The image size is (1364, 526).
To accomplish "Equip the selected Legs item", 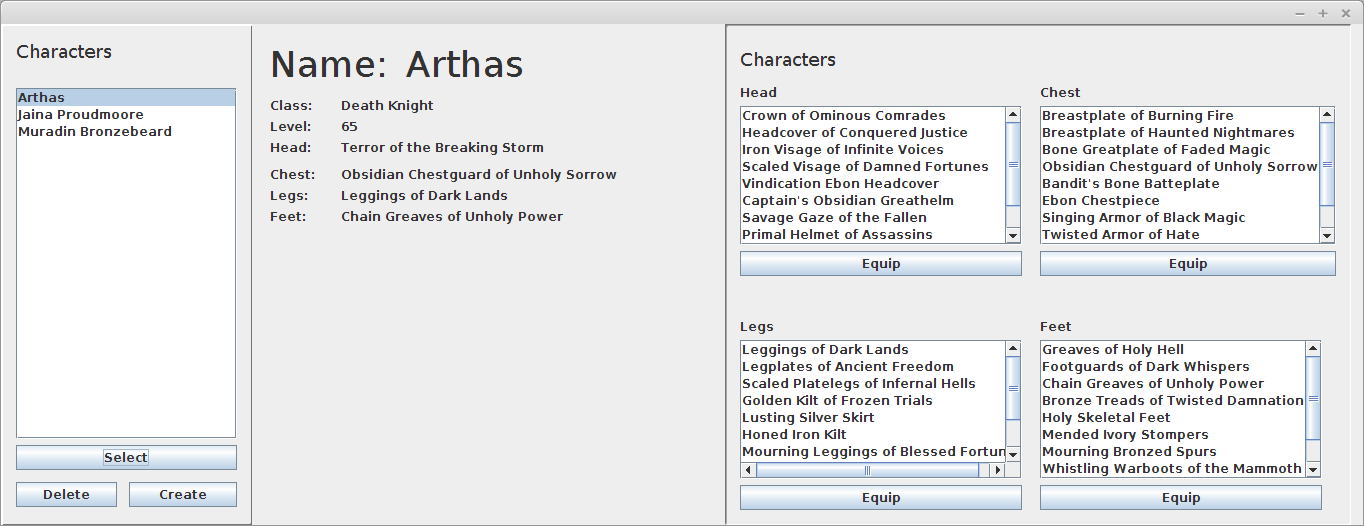I will [x=881, y=497].
